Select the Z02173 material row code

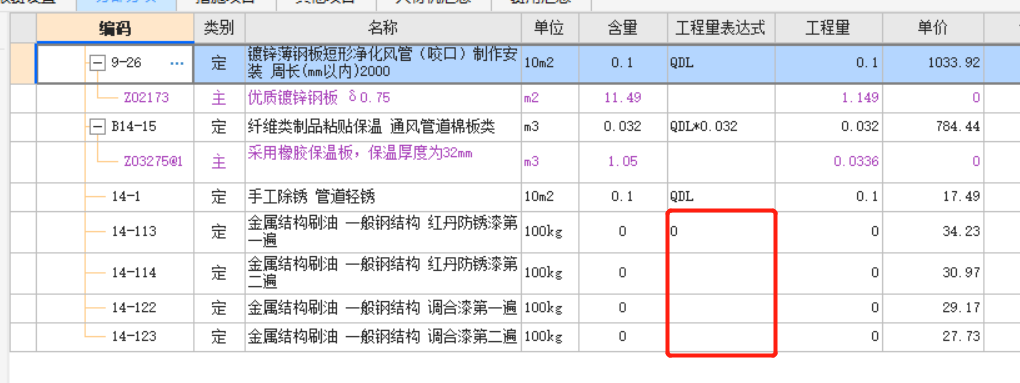pos(146,98)
